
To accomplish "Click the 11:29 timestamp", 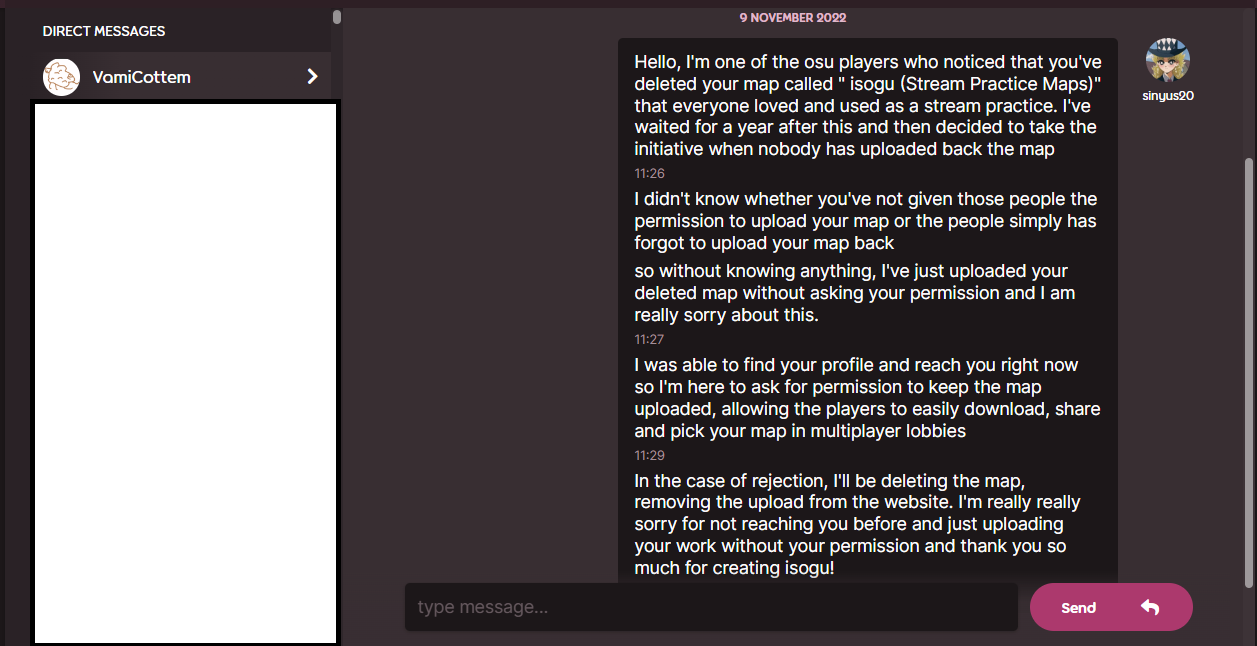I will click(649, 456).
